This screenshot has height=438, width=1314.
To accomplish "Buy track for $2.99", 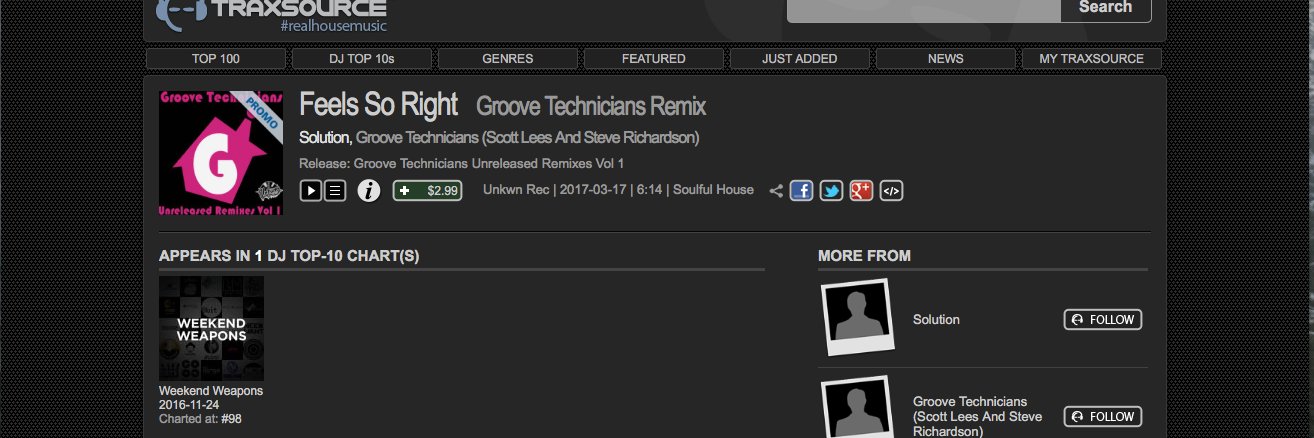I will point(428,190).
